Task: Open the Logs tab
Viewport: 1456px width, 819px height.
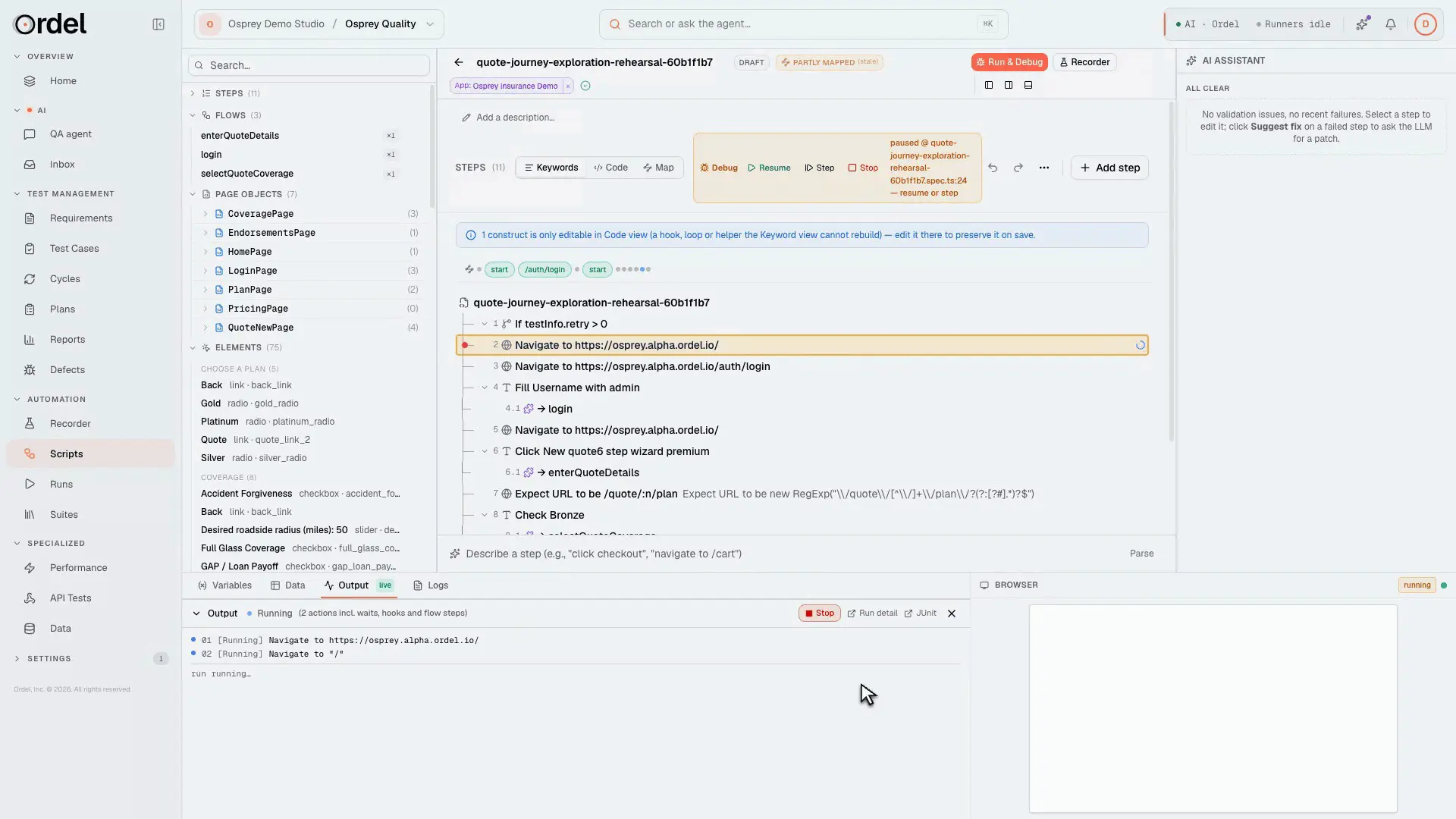Action: click(x=431, y=585)
